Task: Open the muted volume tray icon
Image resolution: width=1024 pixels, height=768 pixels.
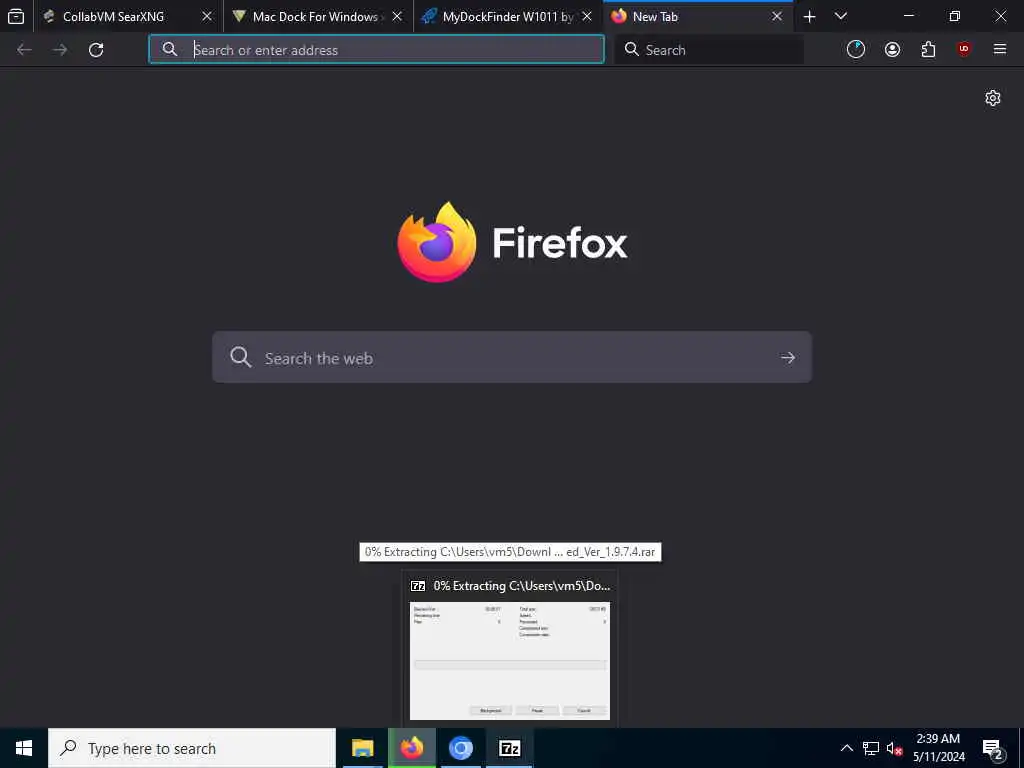Action: pos(895,748)
